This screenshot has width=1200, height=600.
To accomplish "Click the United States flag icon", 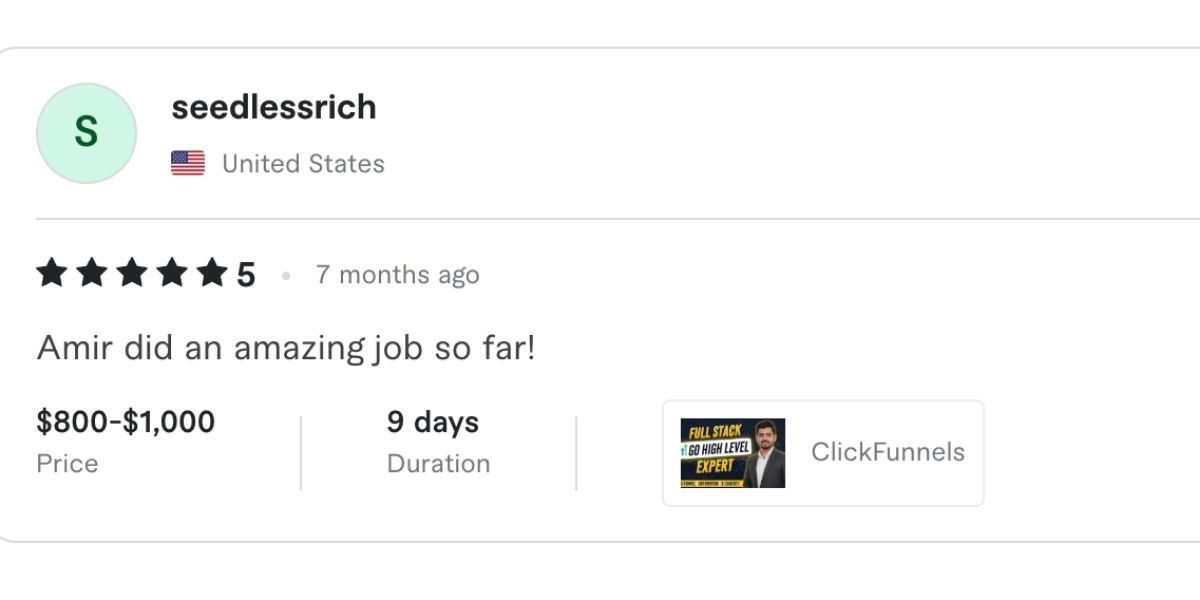I will (x=188, y=163).
